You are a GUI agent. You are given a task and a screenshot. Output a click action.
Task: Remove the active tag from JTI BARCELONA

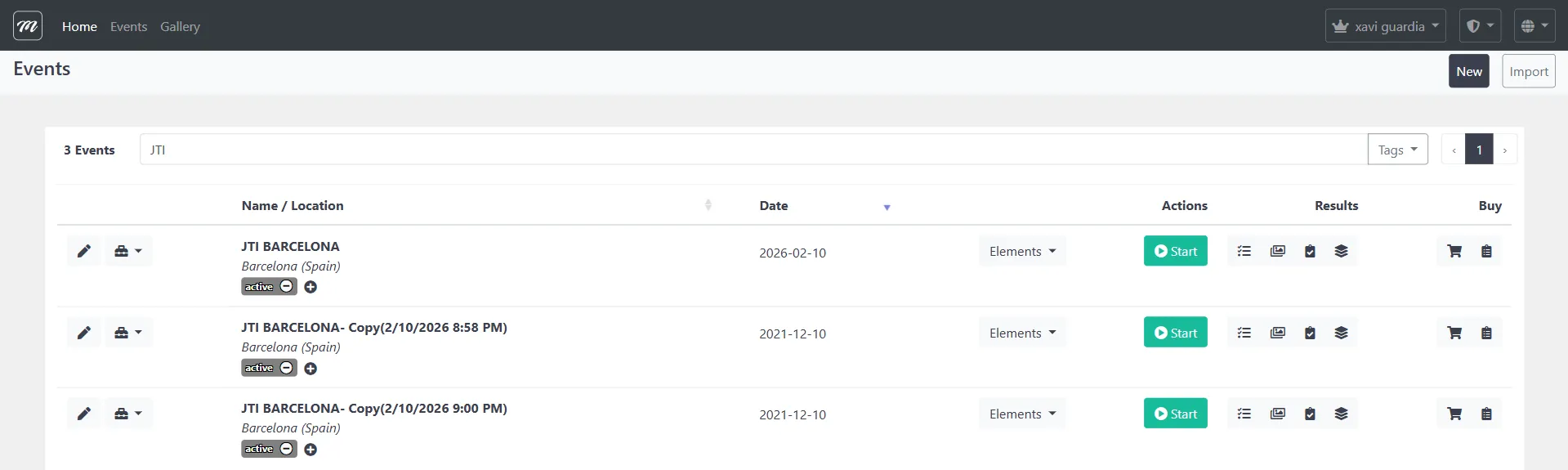[x=287, y=286]
